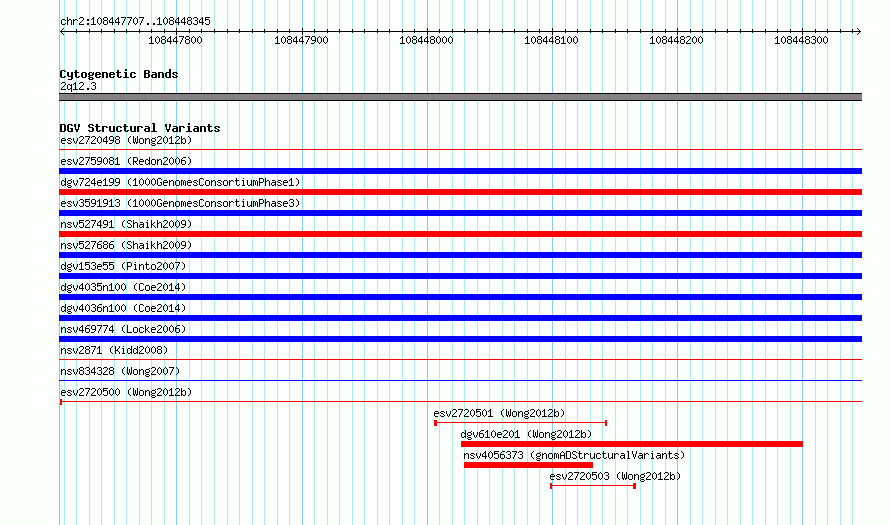Click ruler position 108447900
The height and width of the screenshot is (525, 890).
[x=301, y=40]
